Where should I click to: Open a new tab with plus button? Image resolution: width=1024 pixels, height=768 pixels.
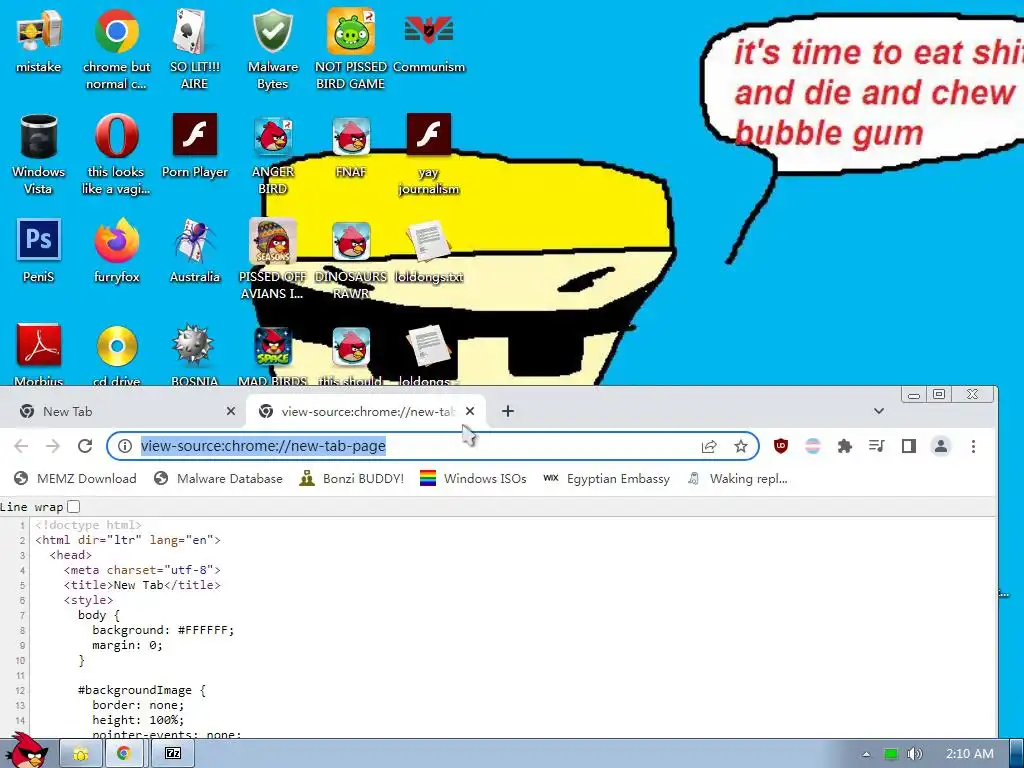[507, 411]
